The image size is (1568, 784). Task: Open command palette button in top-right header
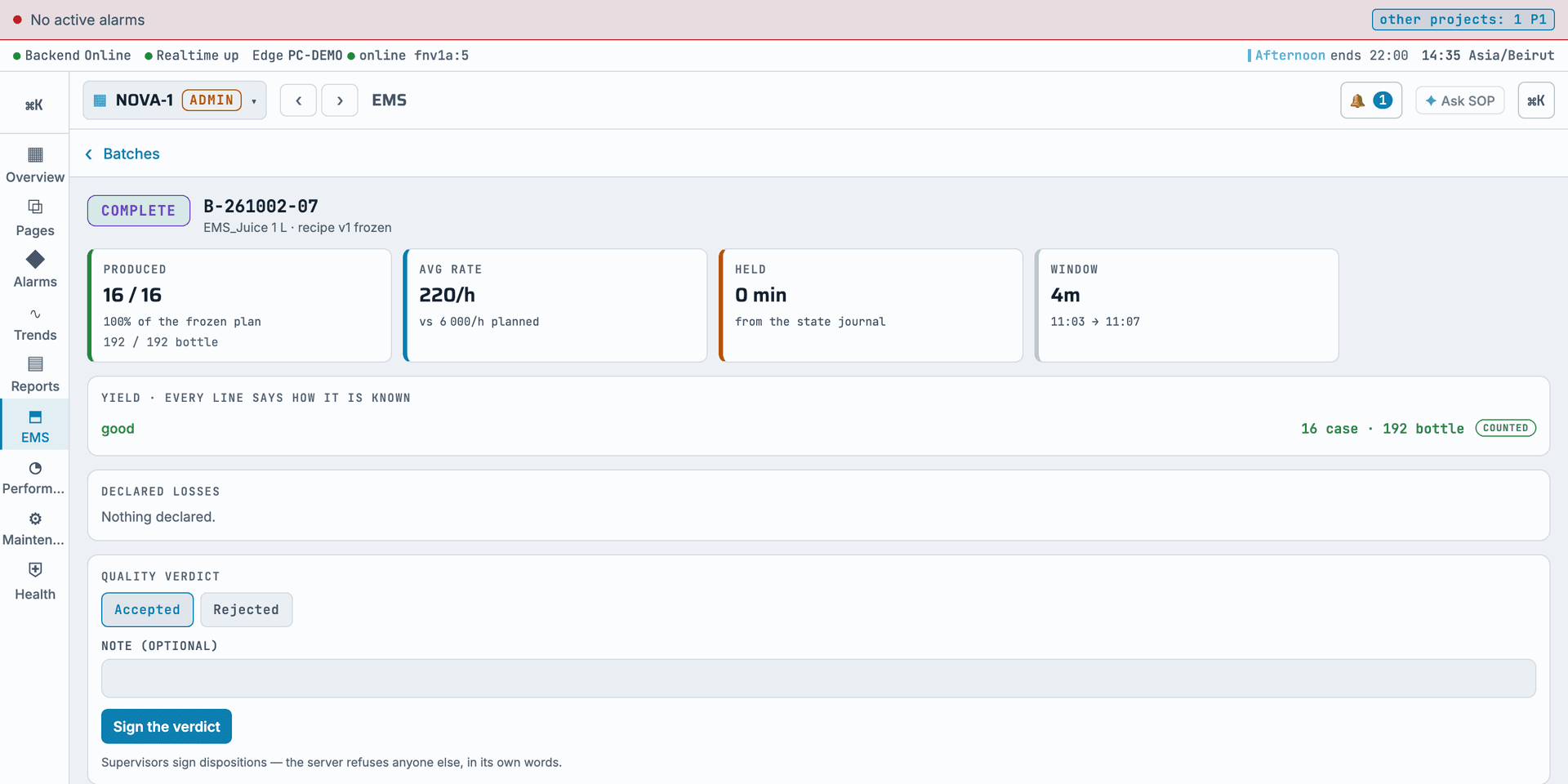[x=1536, y=100]
